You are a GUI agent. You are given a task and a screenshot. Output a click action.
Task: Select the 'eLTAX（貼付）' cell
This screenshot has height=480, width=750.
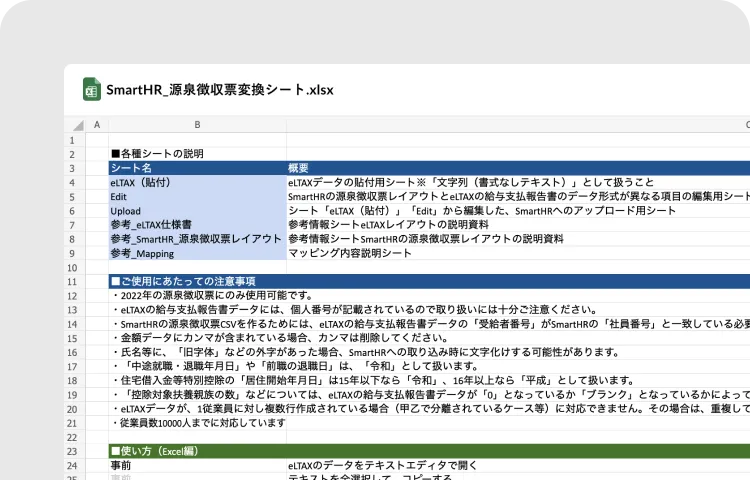tap(198, 183)
